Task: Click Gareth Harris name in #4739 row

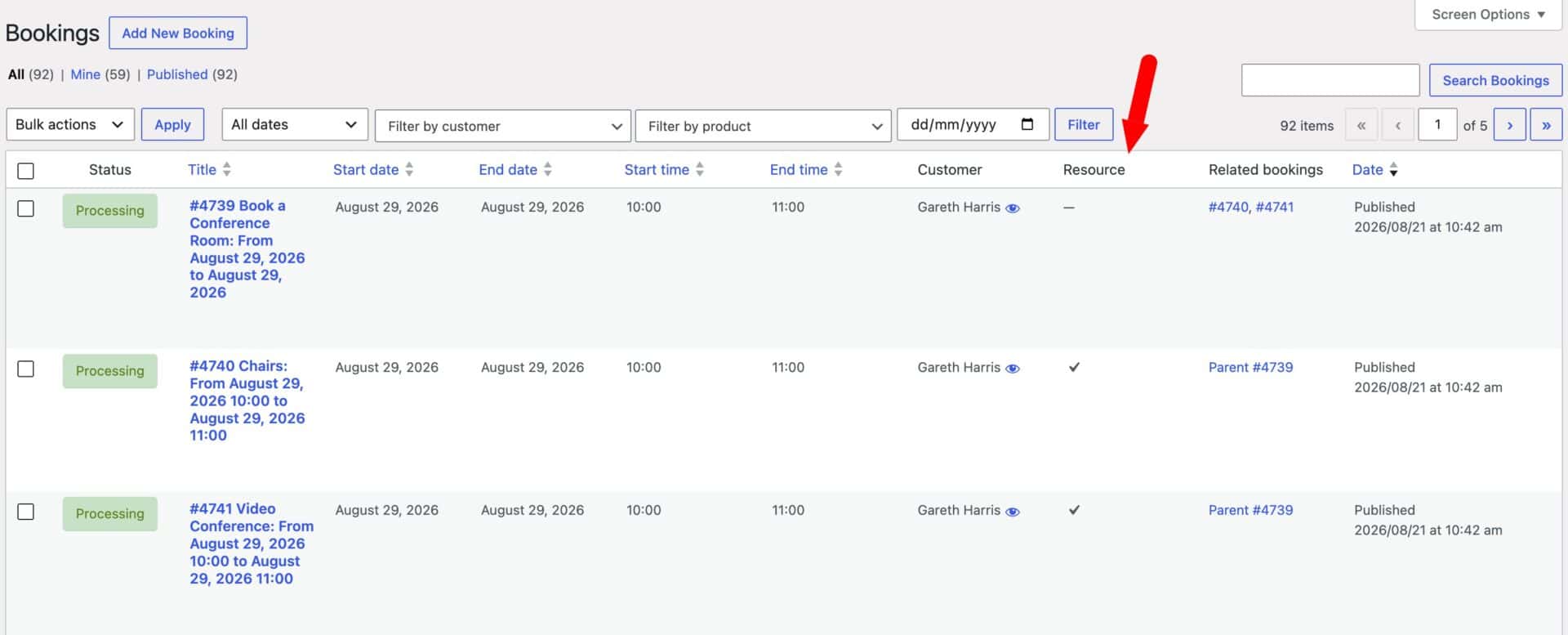Action: pos(959,207)
